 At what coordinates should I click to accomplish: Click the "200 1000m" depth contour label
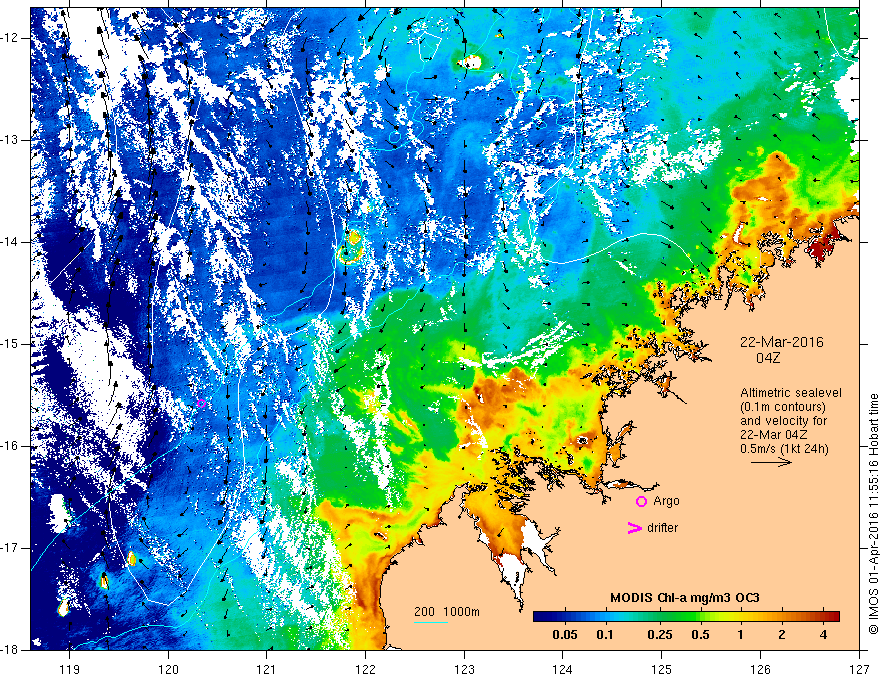click(x=447, y=612)
